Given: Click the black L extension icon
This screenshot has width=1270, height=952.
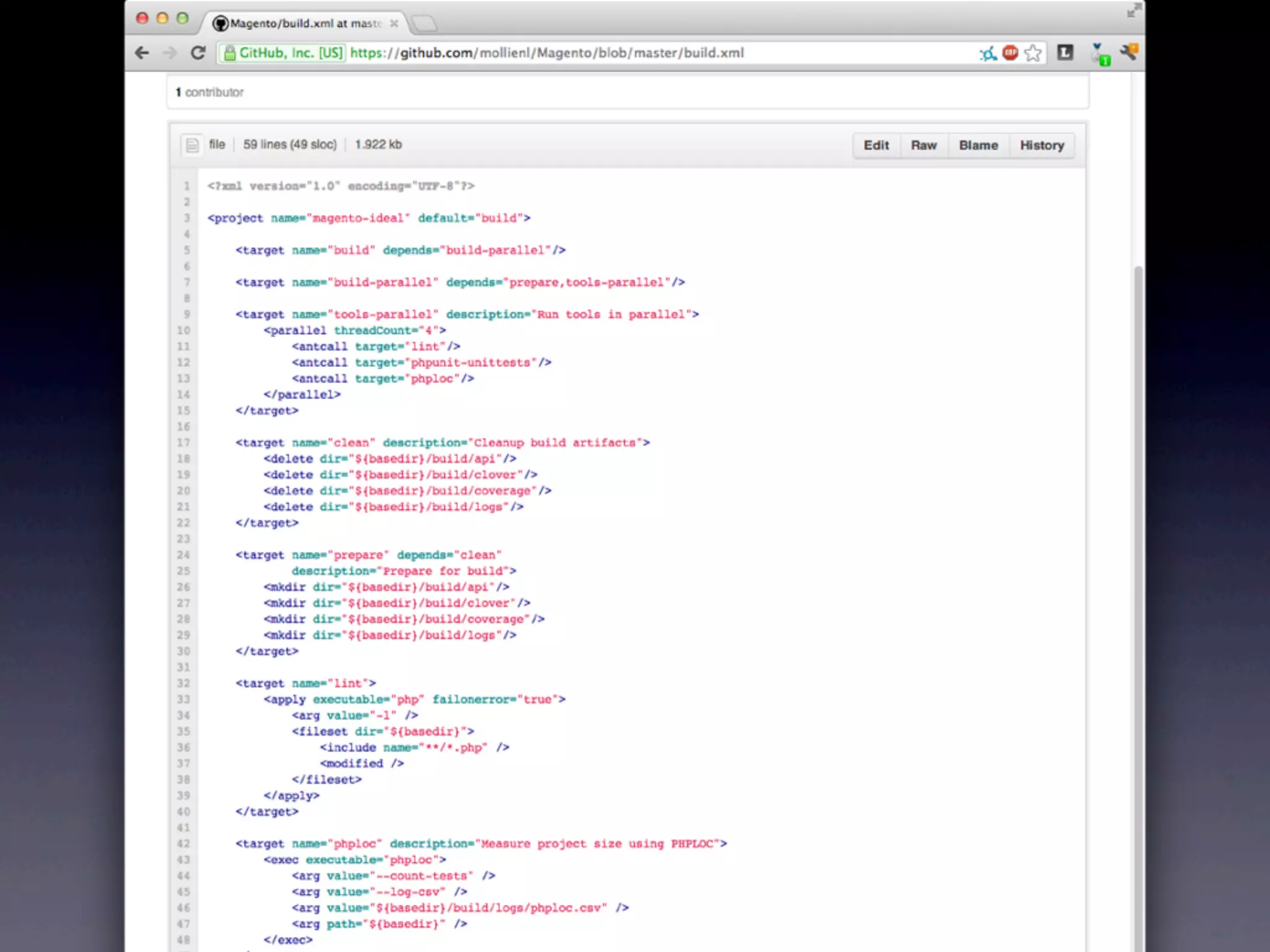Looking at the screenshot, I should [1065, 53].
